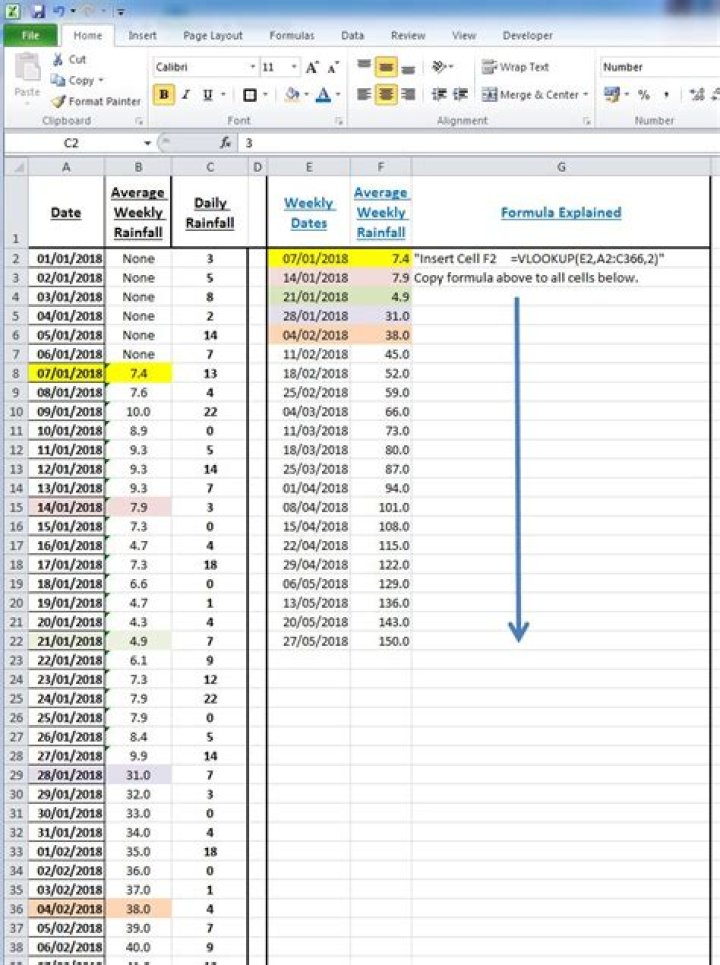Switch to View tab
The width and height of the screenshot is (720, 965).
(463, 36)
